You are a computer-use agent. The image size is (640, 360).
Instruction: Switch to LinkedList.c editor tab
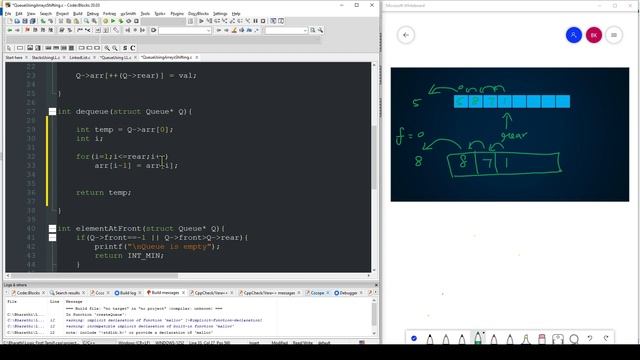[79, 58]
